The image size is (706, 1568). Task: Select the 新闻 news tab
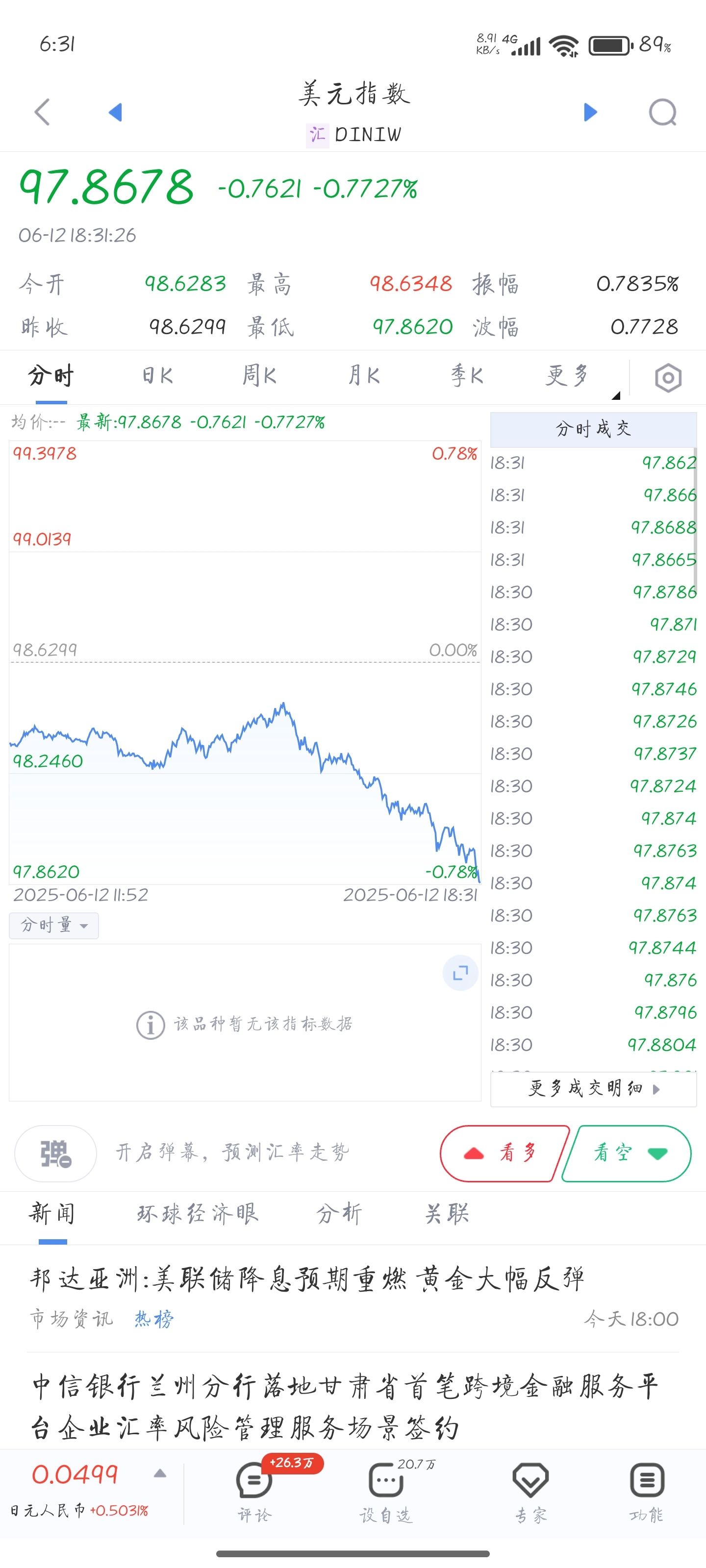tap(52, 1214)
